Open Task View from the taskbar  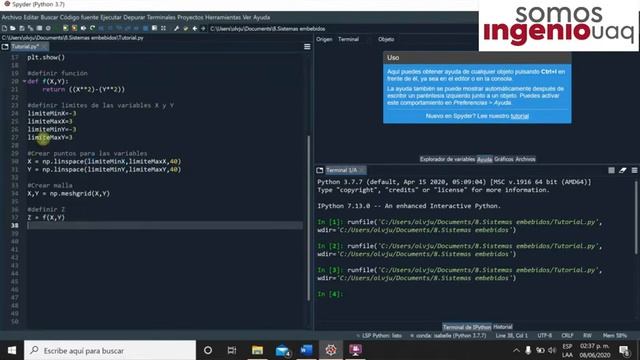[232, 350]
